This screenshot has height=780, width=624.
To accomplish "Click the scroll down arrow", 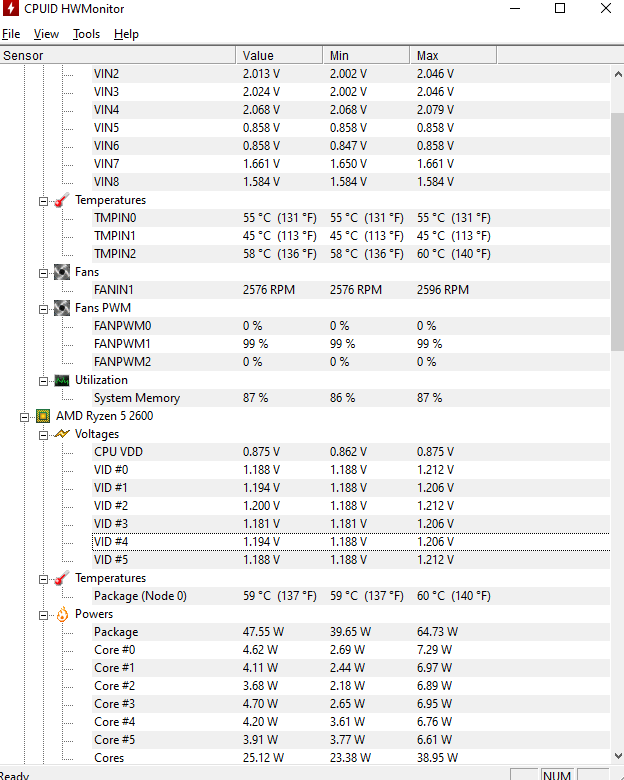I will [x=618, y=756].
